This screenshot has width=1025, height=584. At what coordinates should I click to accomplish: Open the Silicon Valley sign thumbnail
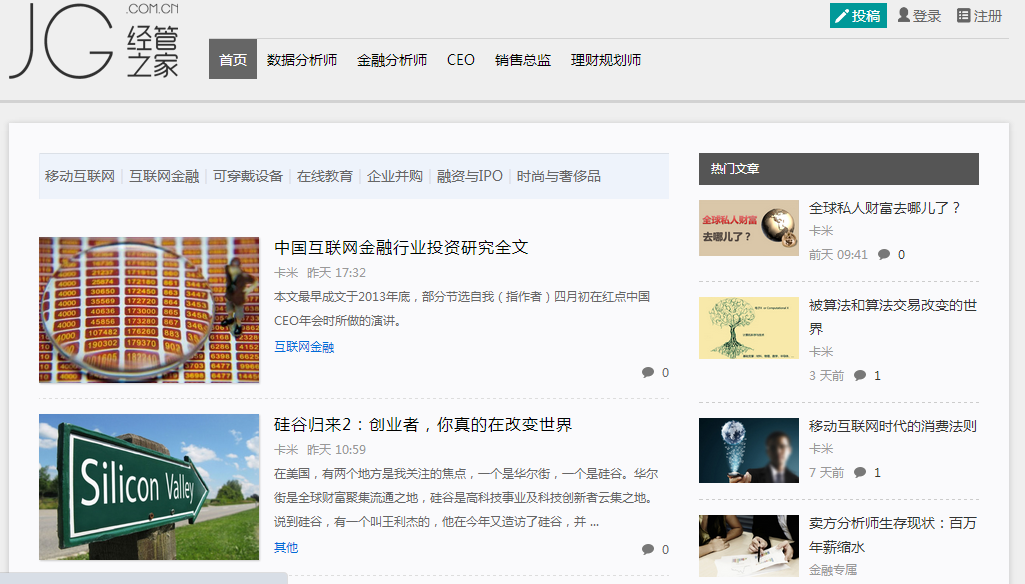pyautogui.click(x=149, y=487)
